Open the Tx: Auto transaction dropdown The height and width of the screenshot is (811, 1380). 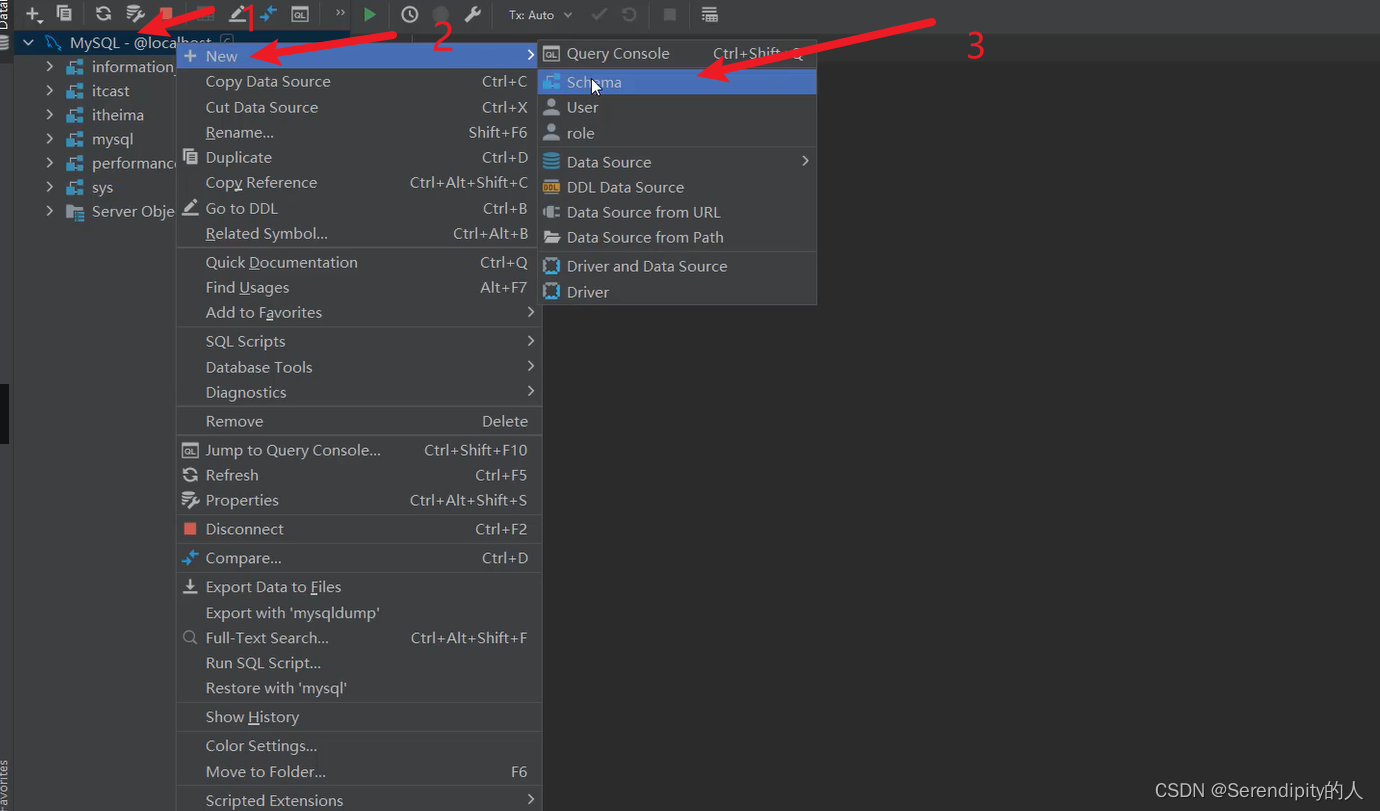pos(539,15)
